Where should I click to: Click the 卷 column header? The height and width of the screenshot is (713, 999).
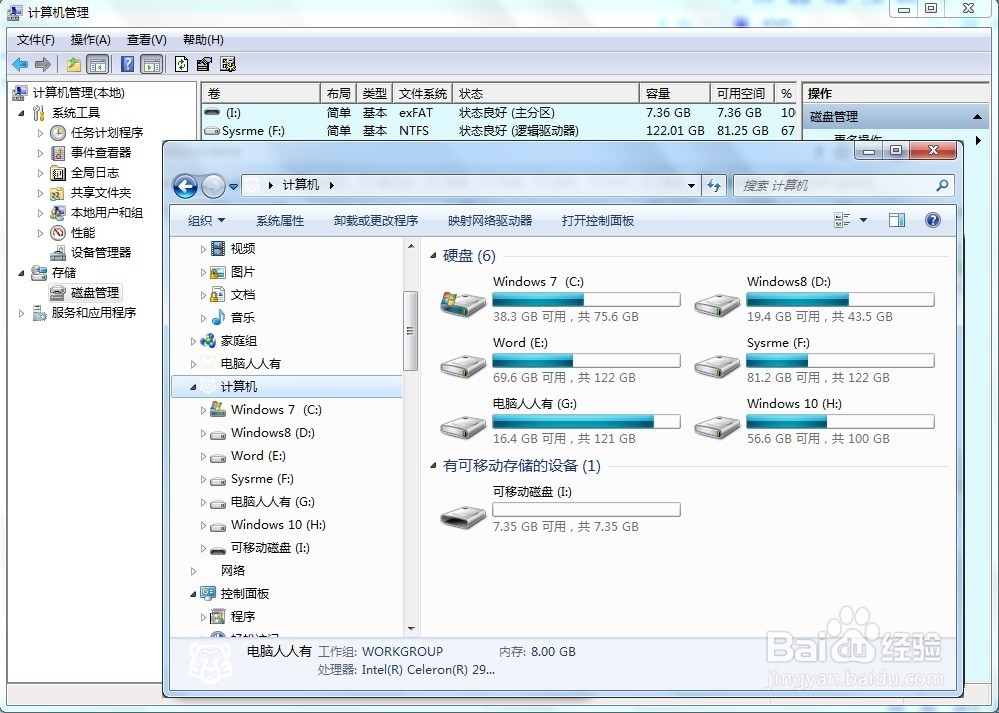click(261, 94)
